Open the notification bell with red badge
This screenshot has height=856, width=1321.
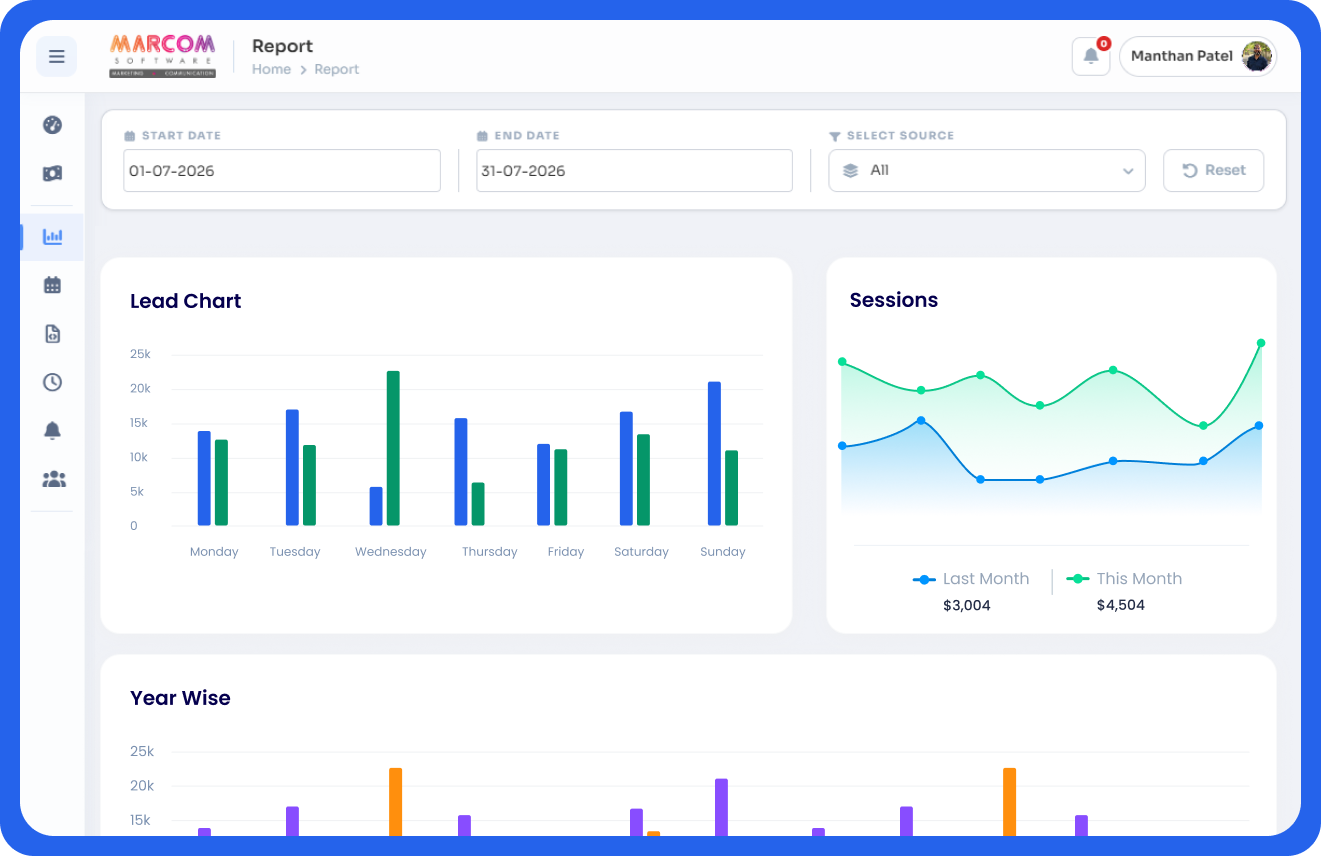(1091, 56)
